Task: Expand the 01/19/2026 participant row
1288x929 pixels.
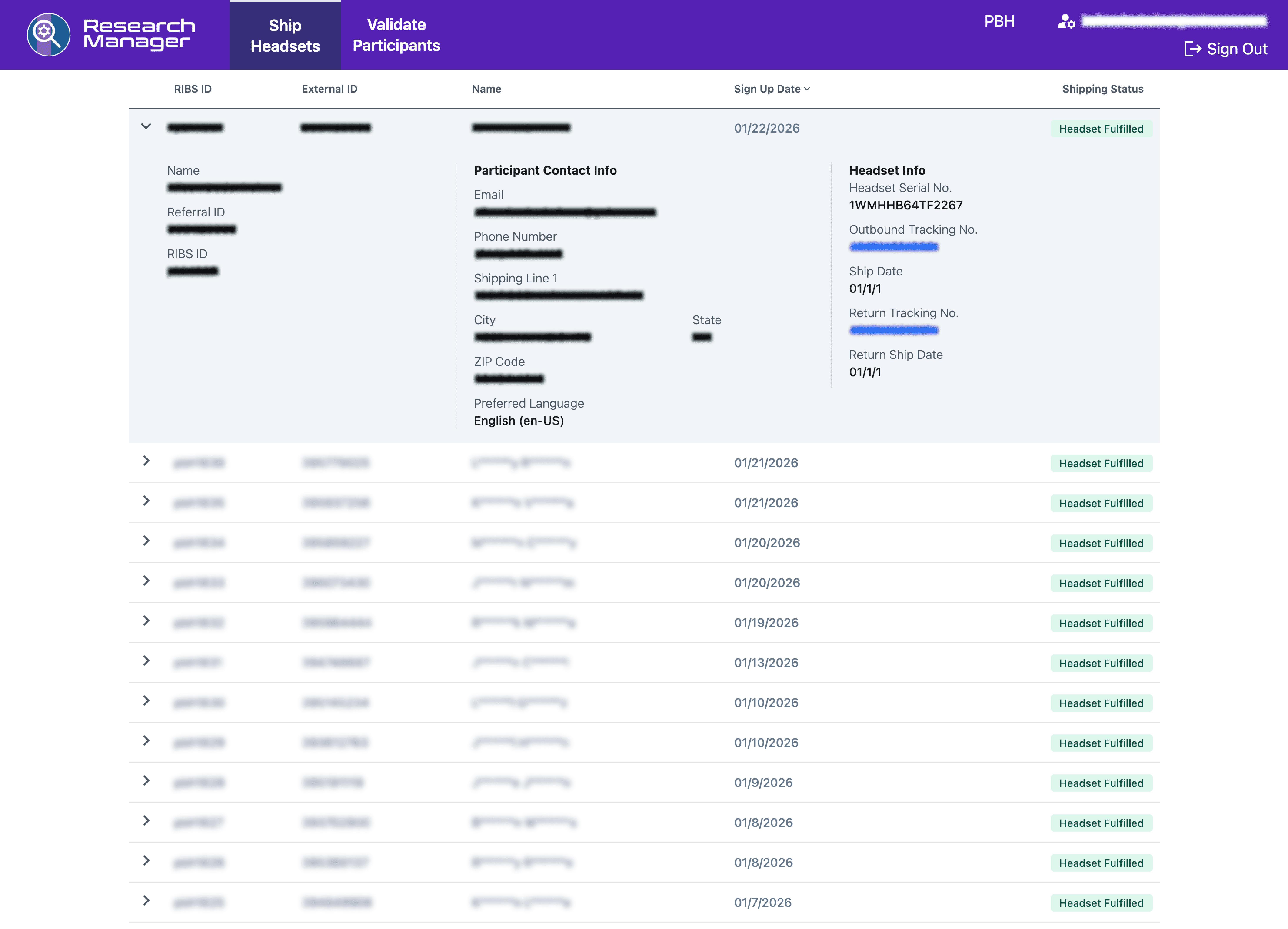Action: [146, 621]
